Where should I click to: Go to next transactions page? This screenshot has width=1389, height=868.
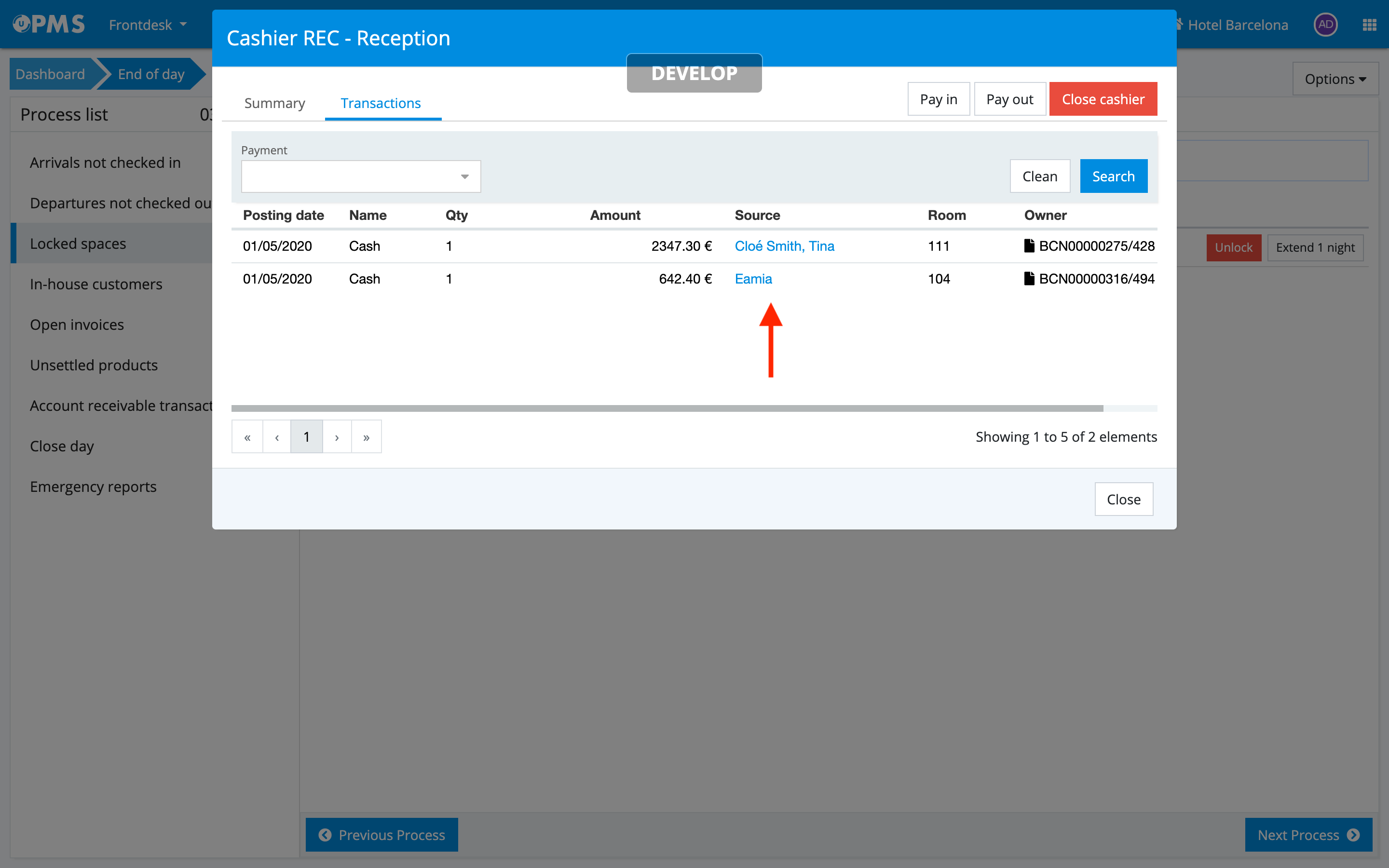(x=337, y=437)
